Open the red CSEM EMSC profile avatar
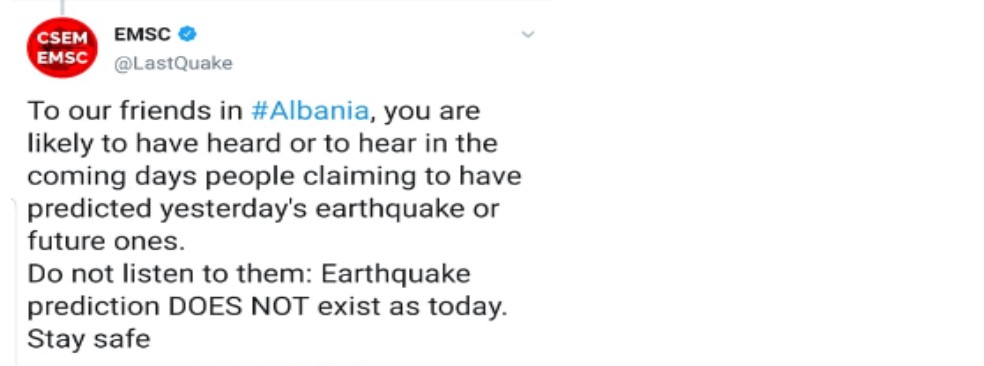 (62, 48)
